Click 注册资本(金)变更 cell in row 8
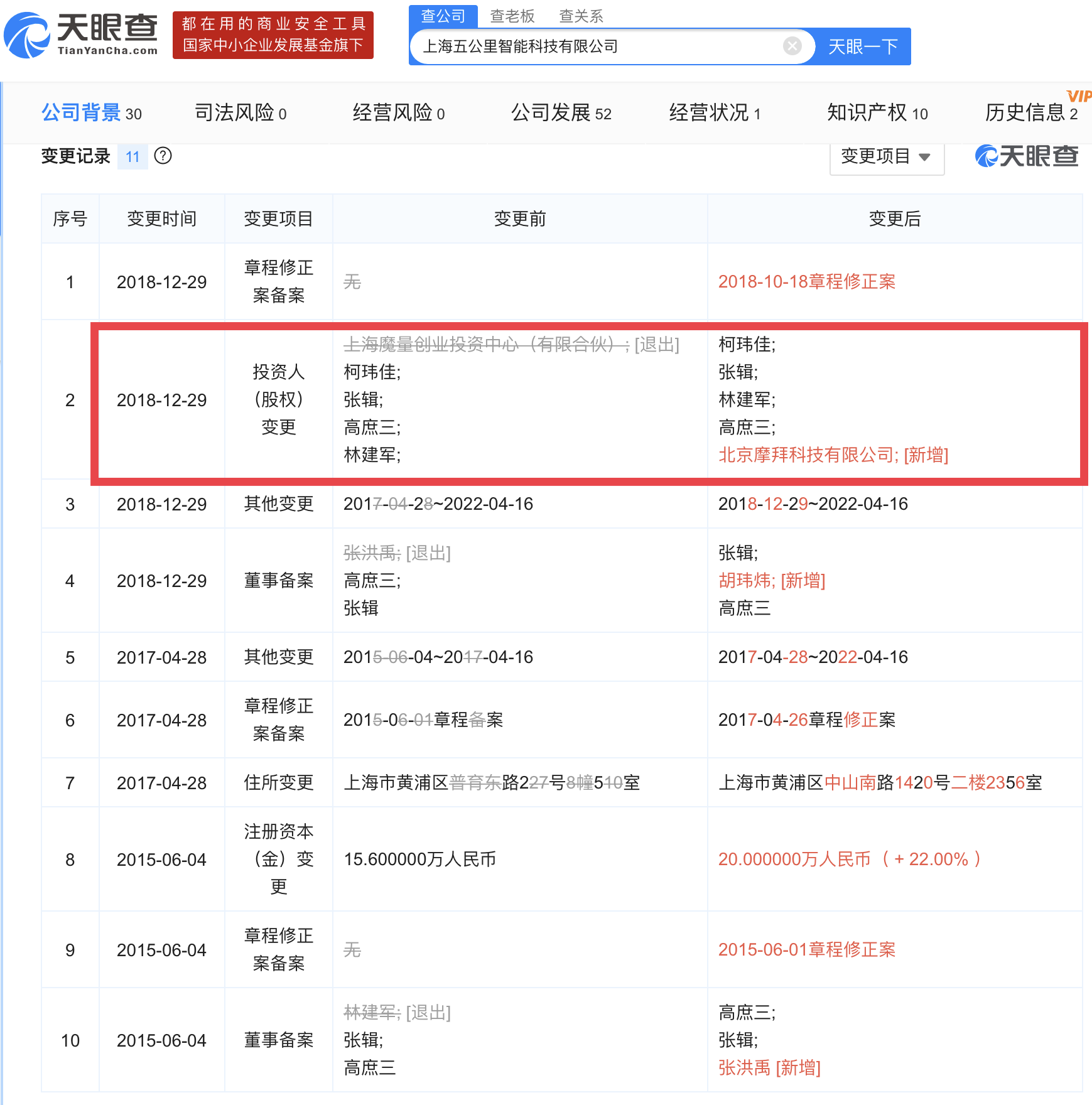 [279, 859]
